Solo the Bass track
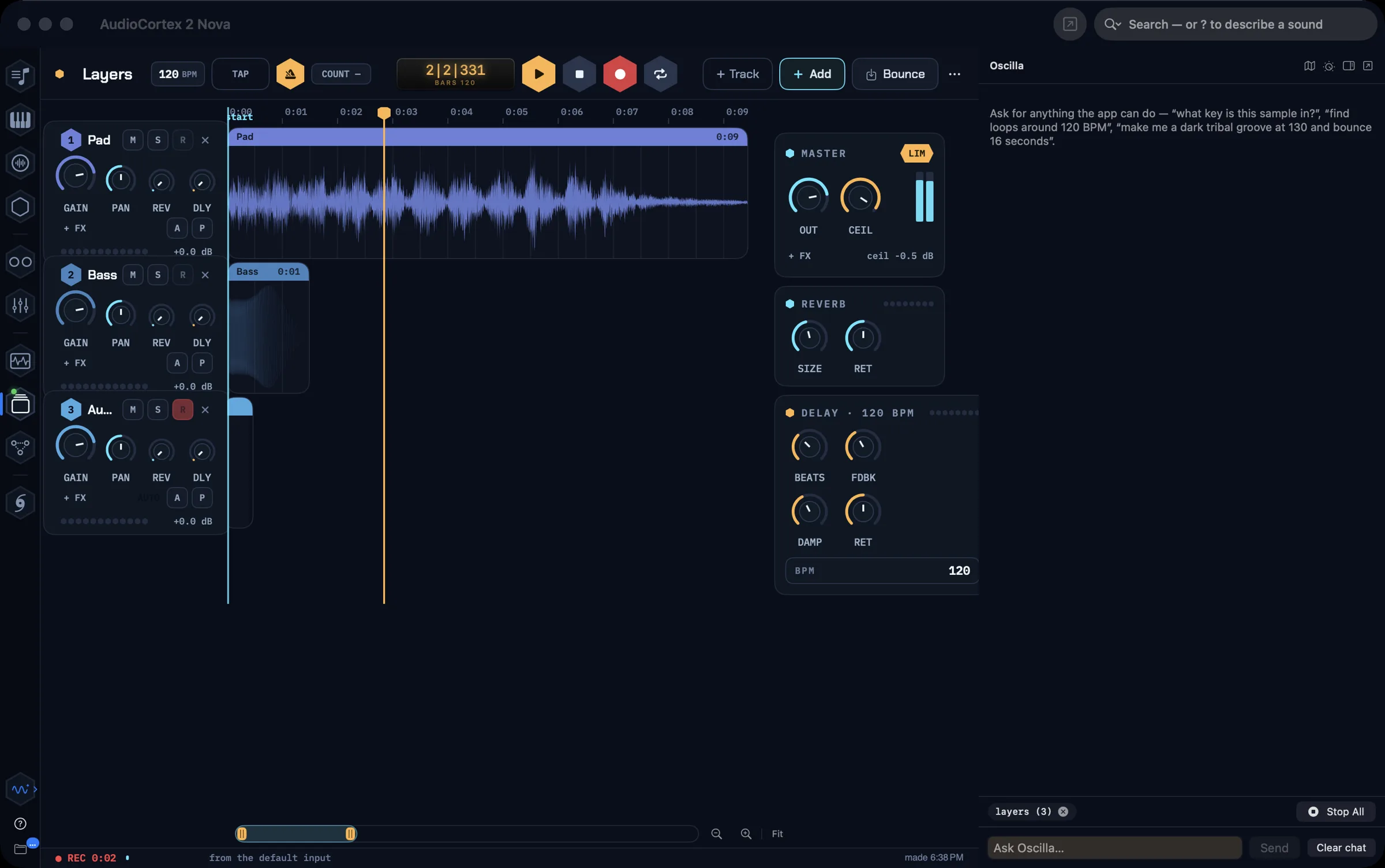The image size is (1385, 868). click(x=158, y=275)
